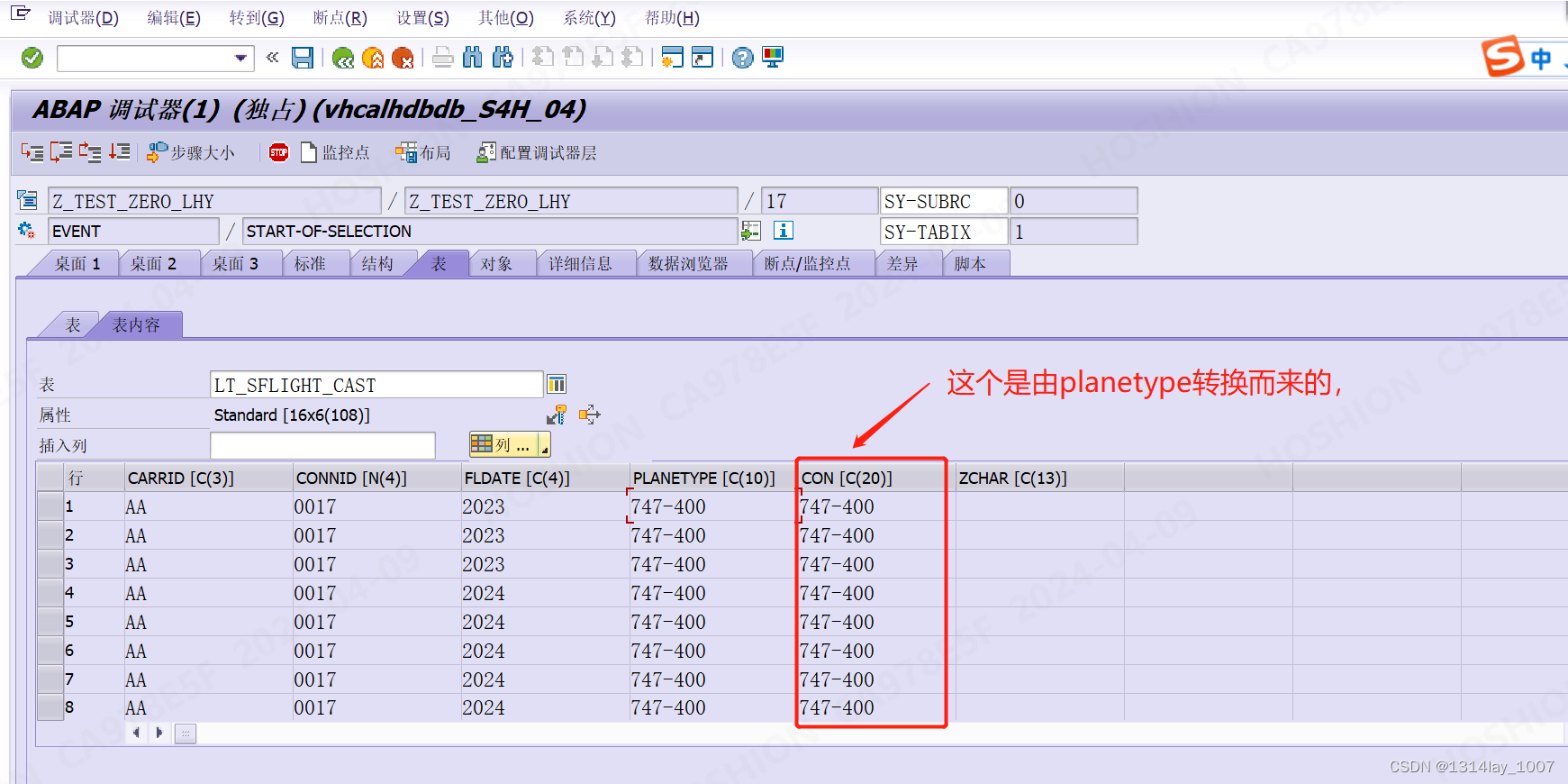Switch to the 数据浏览器 tab
Screen dimensions: 1568x784
689,263
